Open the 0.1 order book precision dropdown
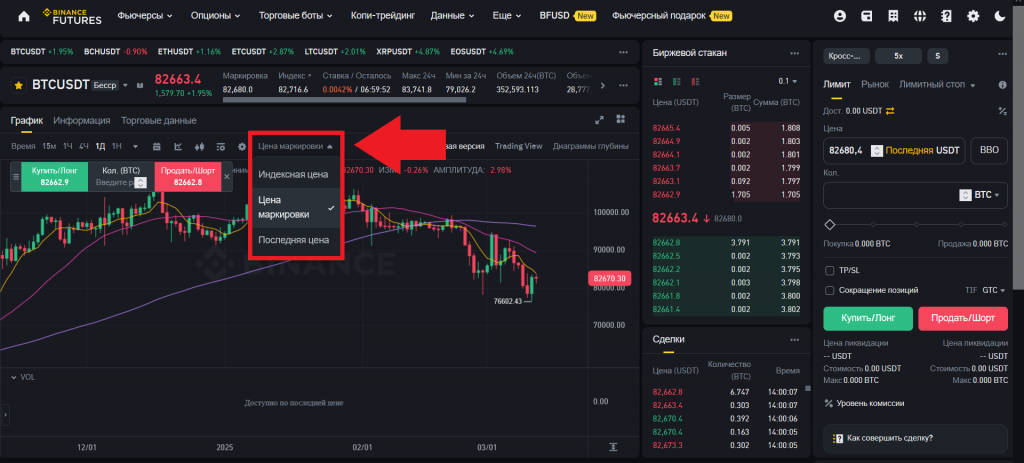1024x463 pixels. tap(788, 82)
